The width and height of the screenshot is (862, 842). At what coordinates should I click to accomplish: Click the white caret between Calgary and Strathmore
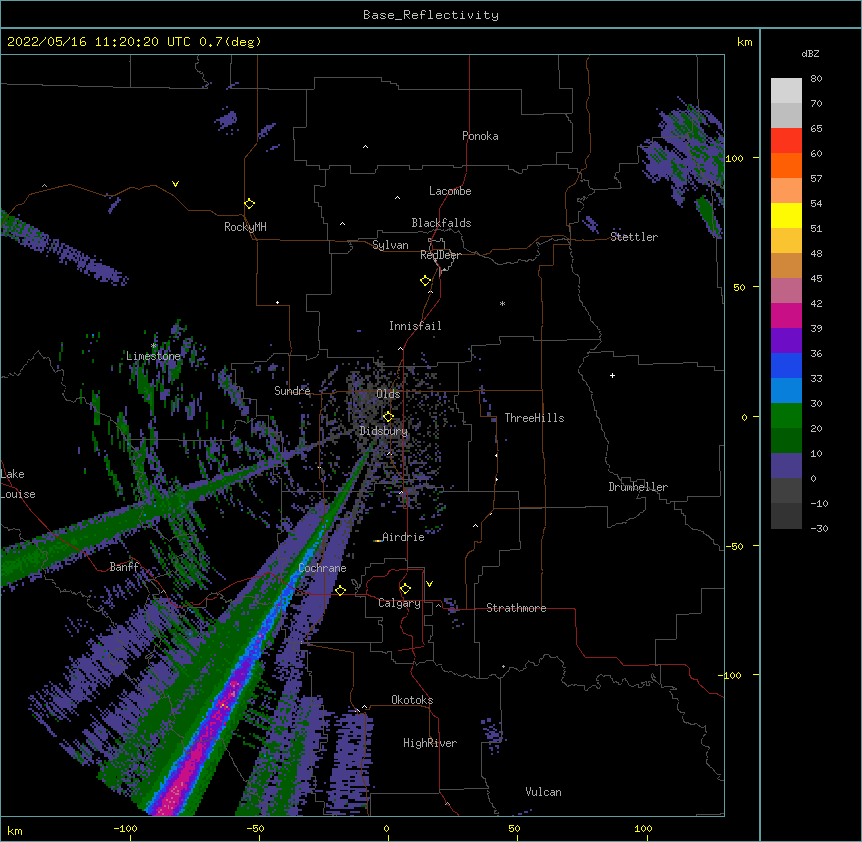pos(438,605)
